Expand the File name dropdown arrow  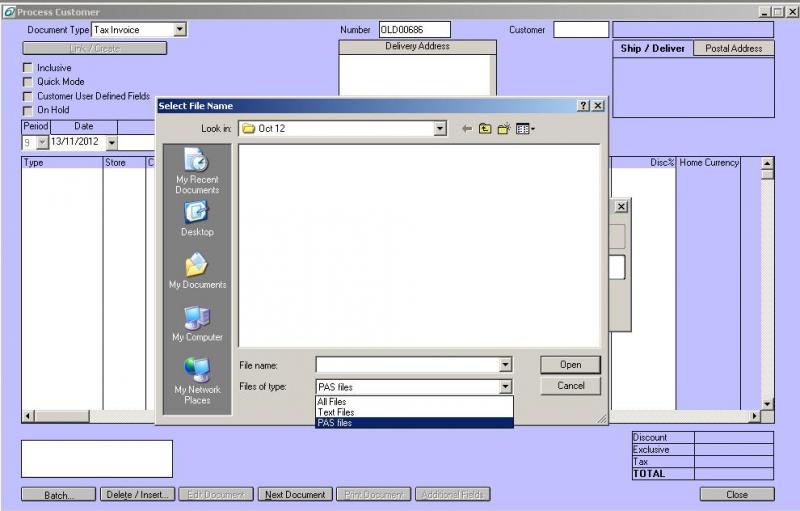tap(505, 366)
